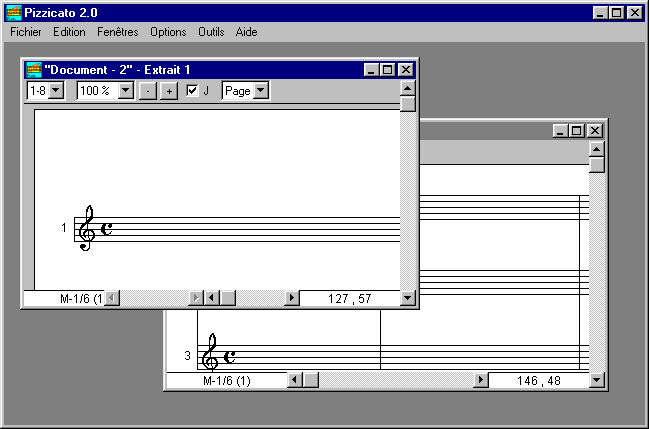Toggle the J checkbox
This screenshot has height=429, width=649.
tap(192, 90)
